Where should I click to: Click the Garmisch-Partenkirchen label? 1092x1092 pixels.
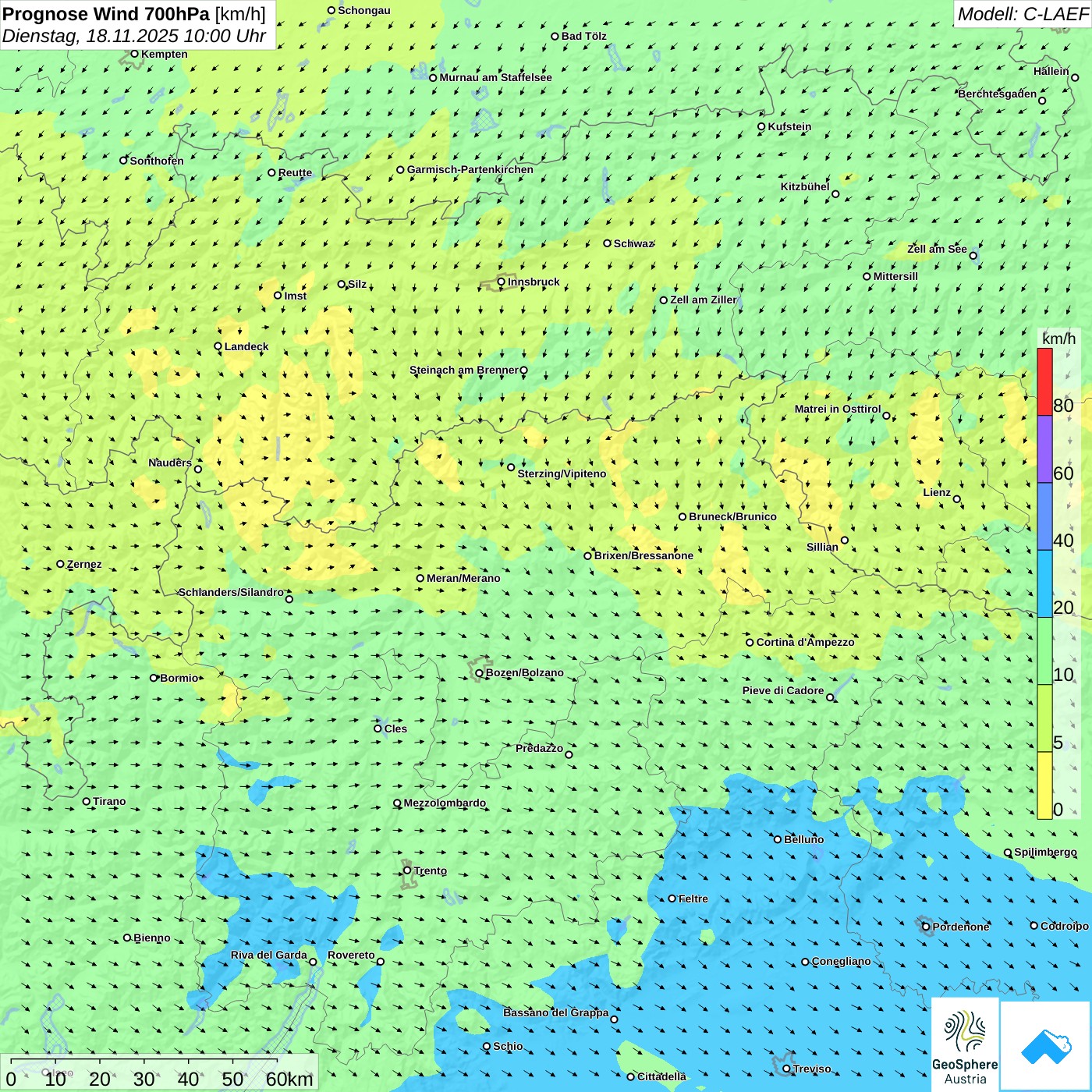[x=470, y=169]
